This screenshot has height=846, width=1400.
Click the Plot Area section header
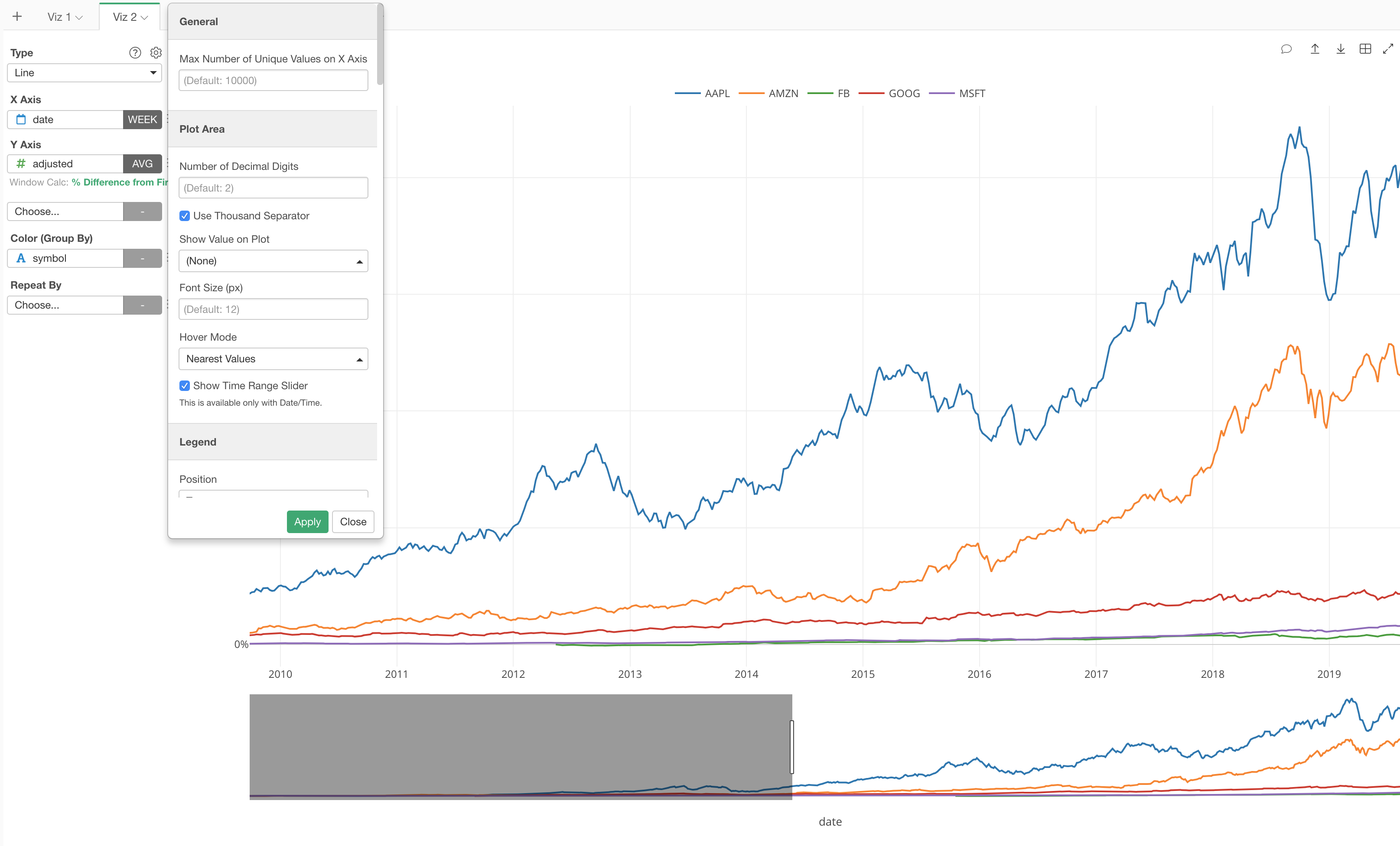273,129
